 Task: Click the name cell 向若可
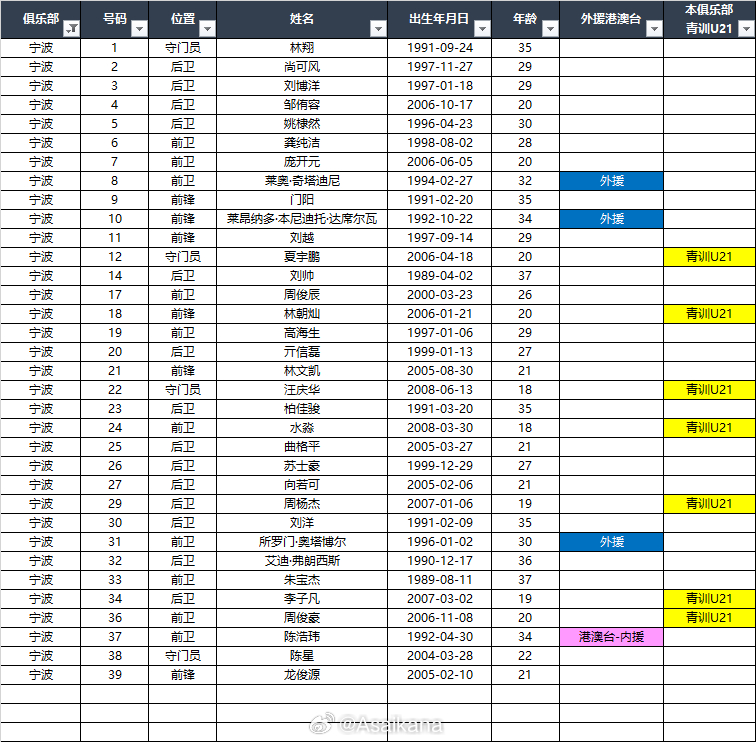(x=302, y=485)
